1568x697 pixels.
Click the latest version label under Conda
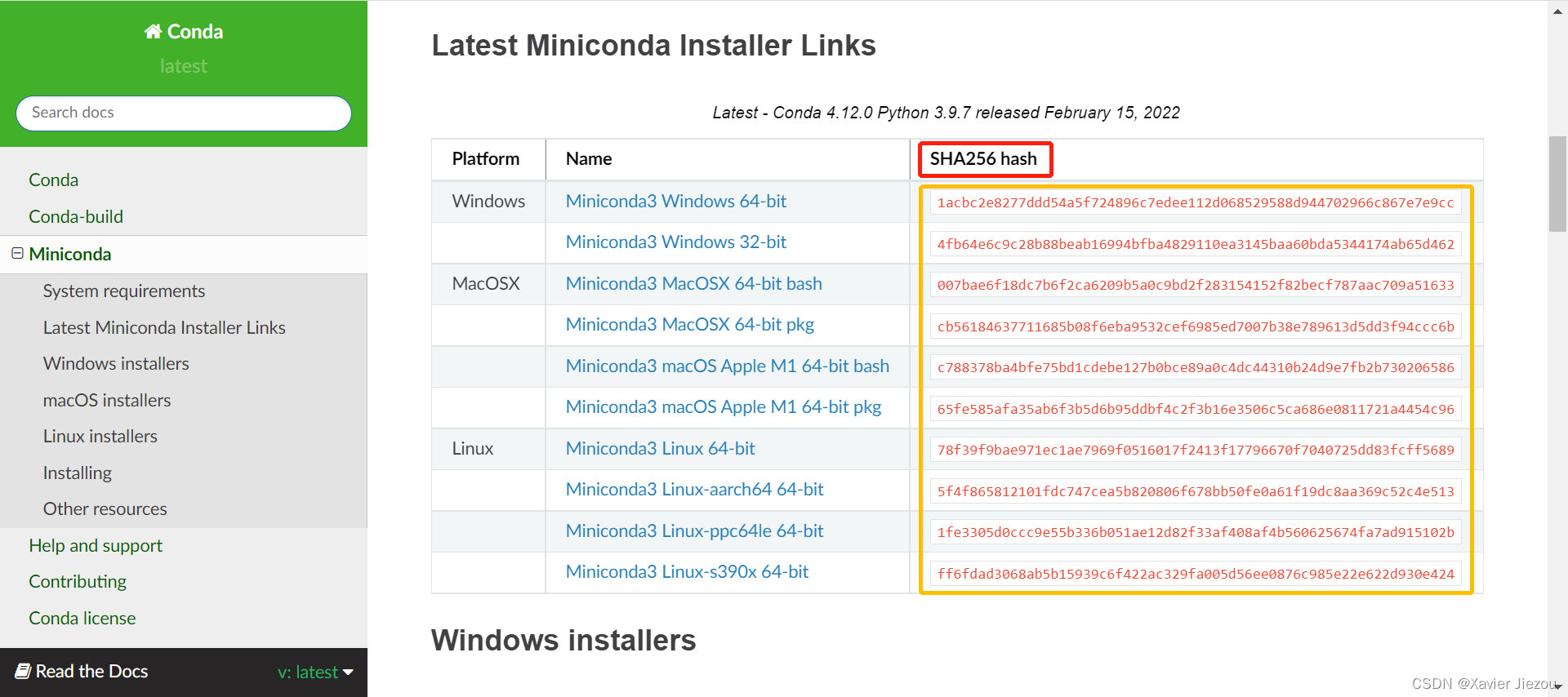pyautogui.click(x=184, y=66)
